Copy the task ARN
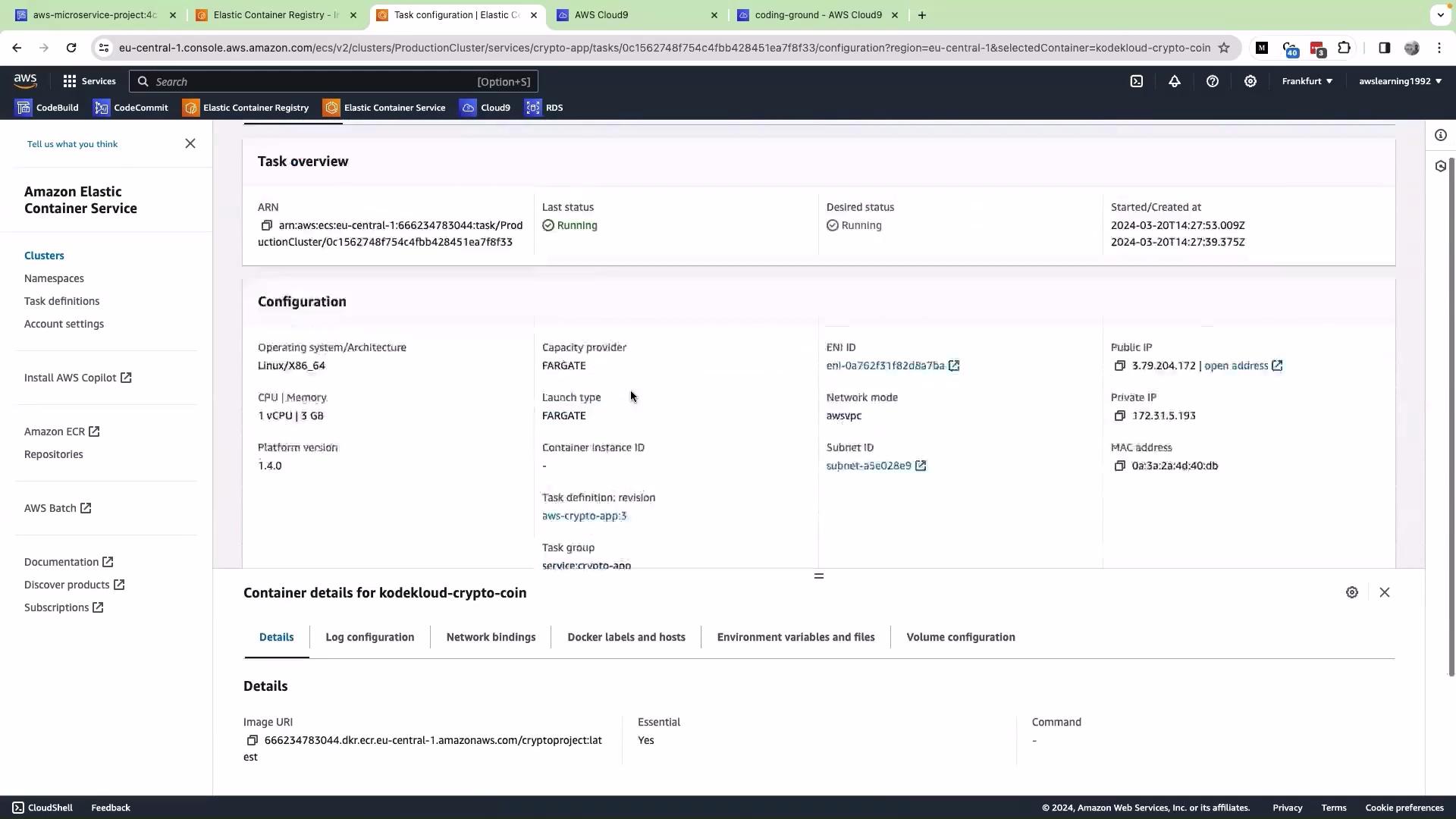The image size is (1456, 819). pyautogui.click(x=266, y=225)
